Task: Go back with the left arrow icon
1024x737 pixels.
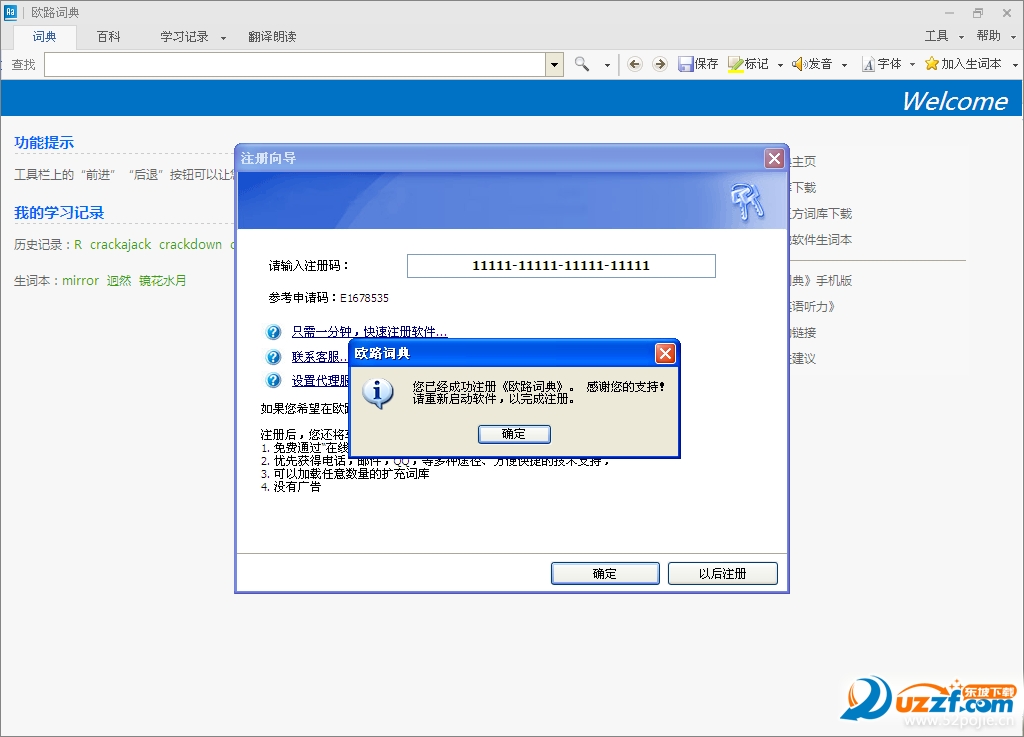Action: (x=634, y=64)
